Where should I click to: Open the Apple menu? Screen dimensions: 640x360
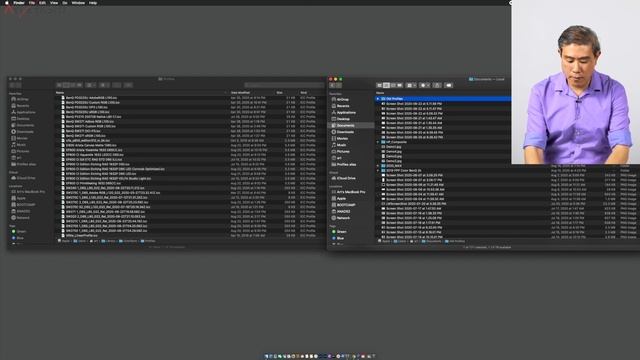7,3
